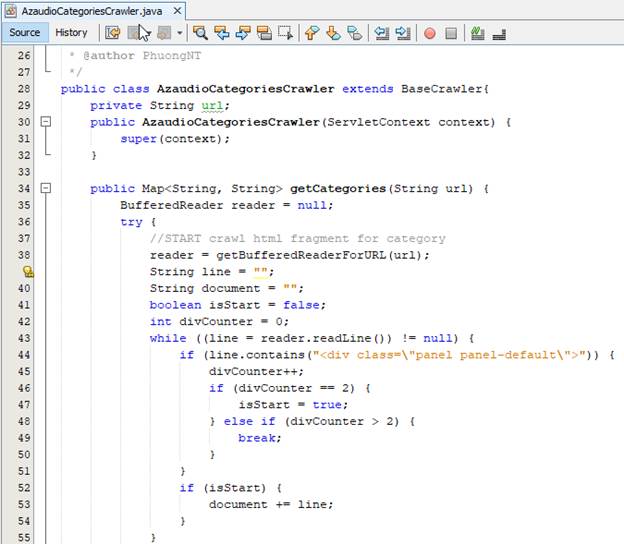Click the lightbulb hint icon in gutter

(28, 272)
